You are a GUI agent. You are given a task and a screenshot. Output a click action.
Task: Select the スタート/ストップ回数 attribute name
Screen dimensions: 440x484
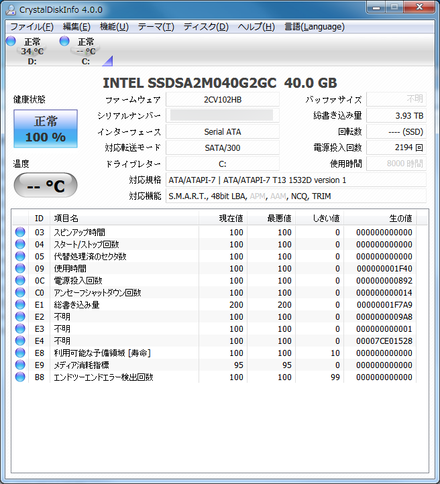[x=87, y=244]
